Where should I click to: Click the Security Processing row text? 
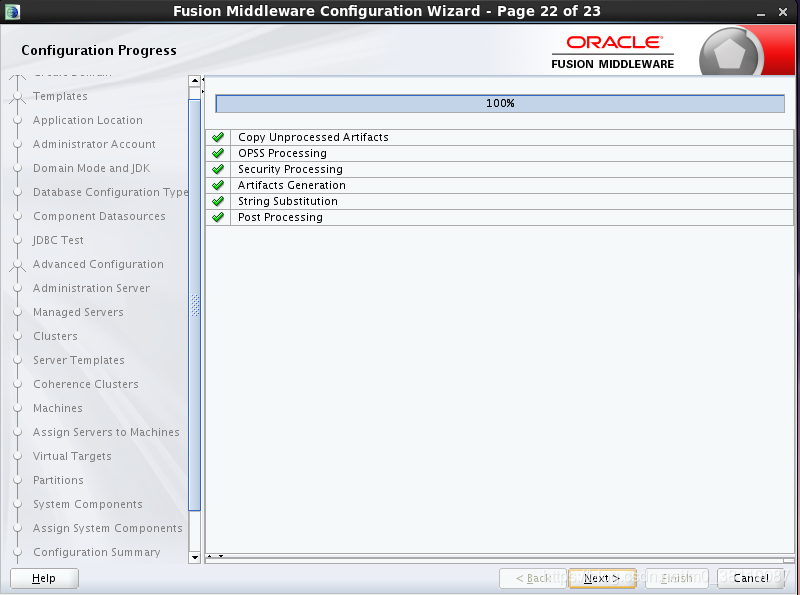(290, 169)
